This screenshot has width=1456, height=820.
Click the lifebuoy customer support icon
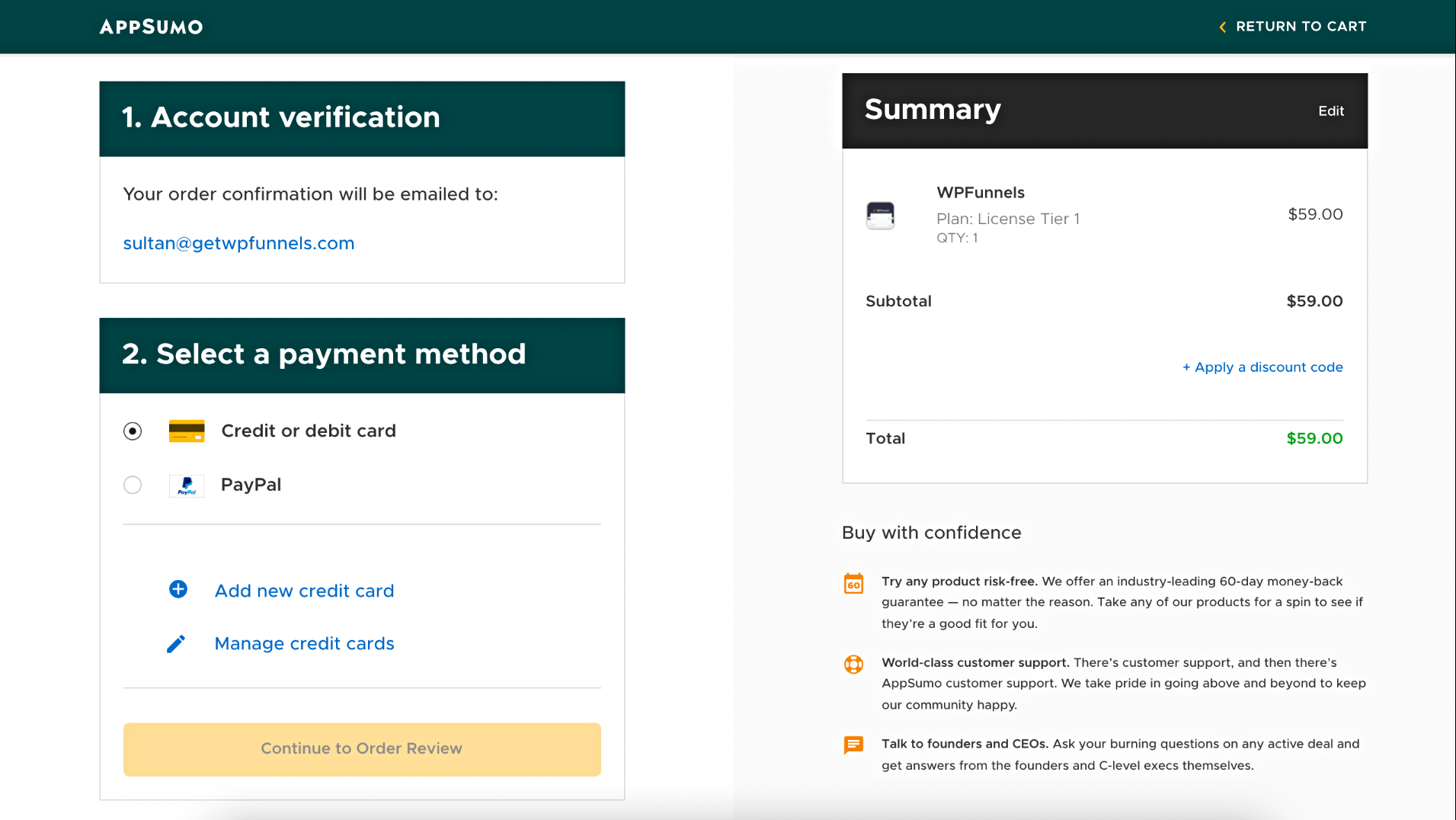point(853,665)
